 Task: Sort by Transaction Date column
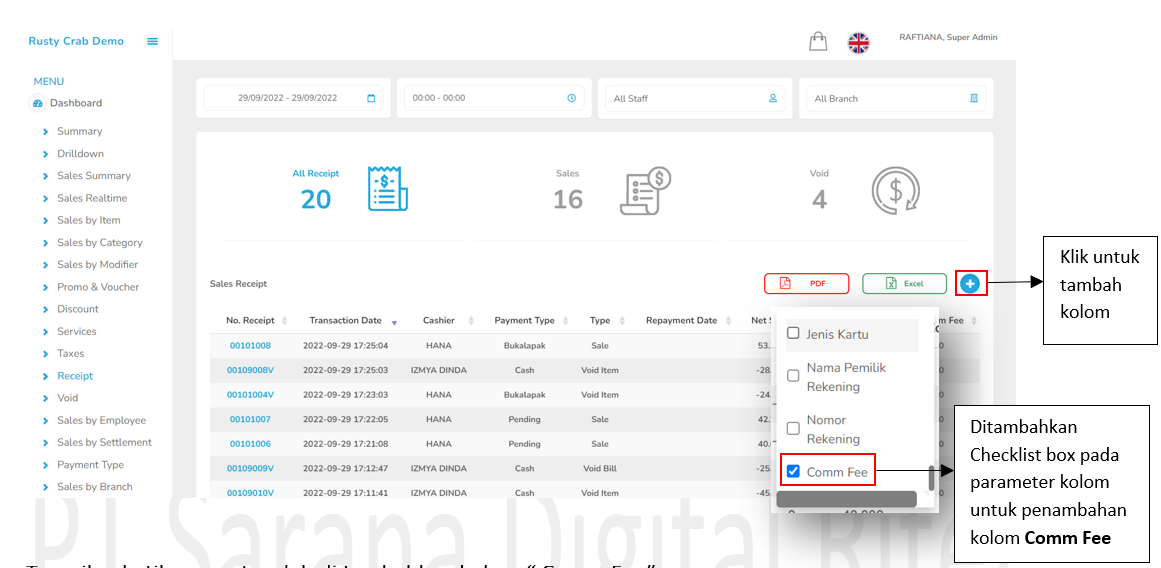point(345,321)
